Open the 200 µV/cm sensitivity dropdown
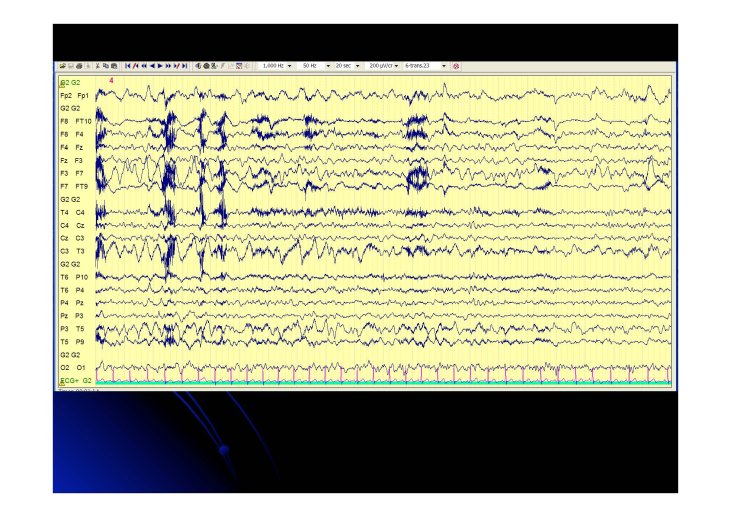 tap(396, 66)
